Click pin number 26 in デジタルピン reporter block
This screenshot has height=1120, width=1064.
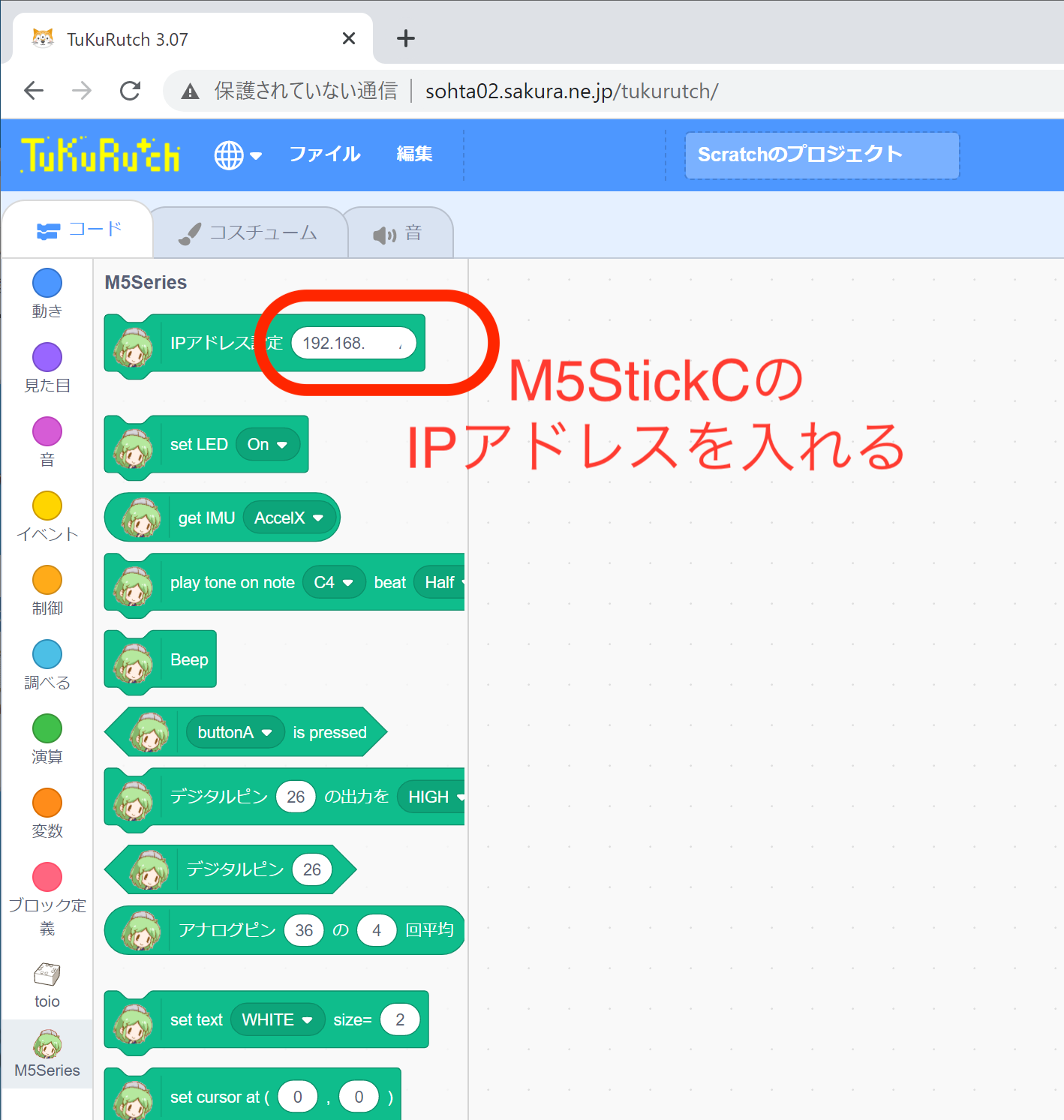312,869
